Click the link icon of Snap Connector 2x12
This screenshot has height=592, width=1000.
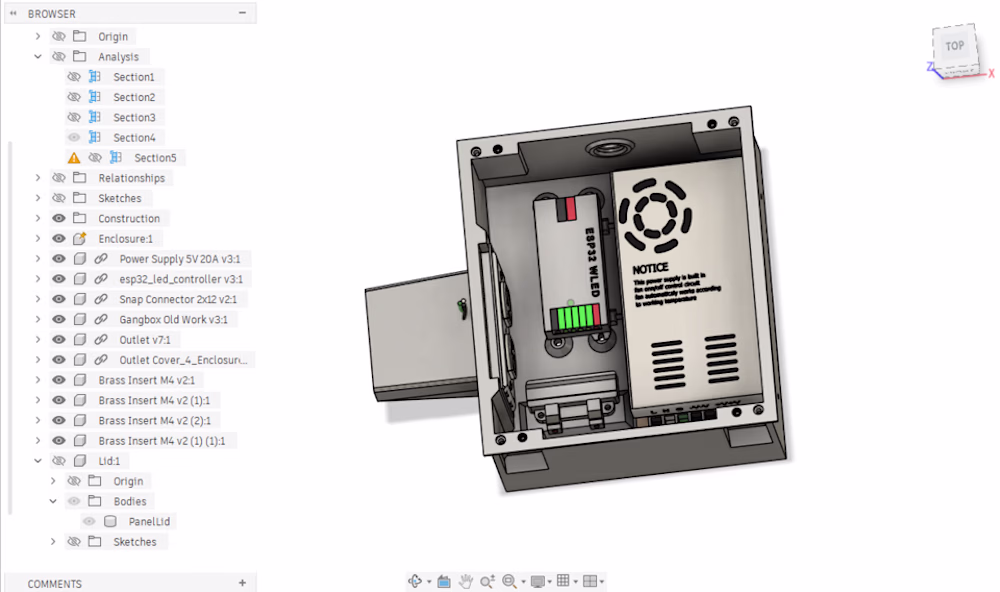[x=101, y=299]
